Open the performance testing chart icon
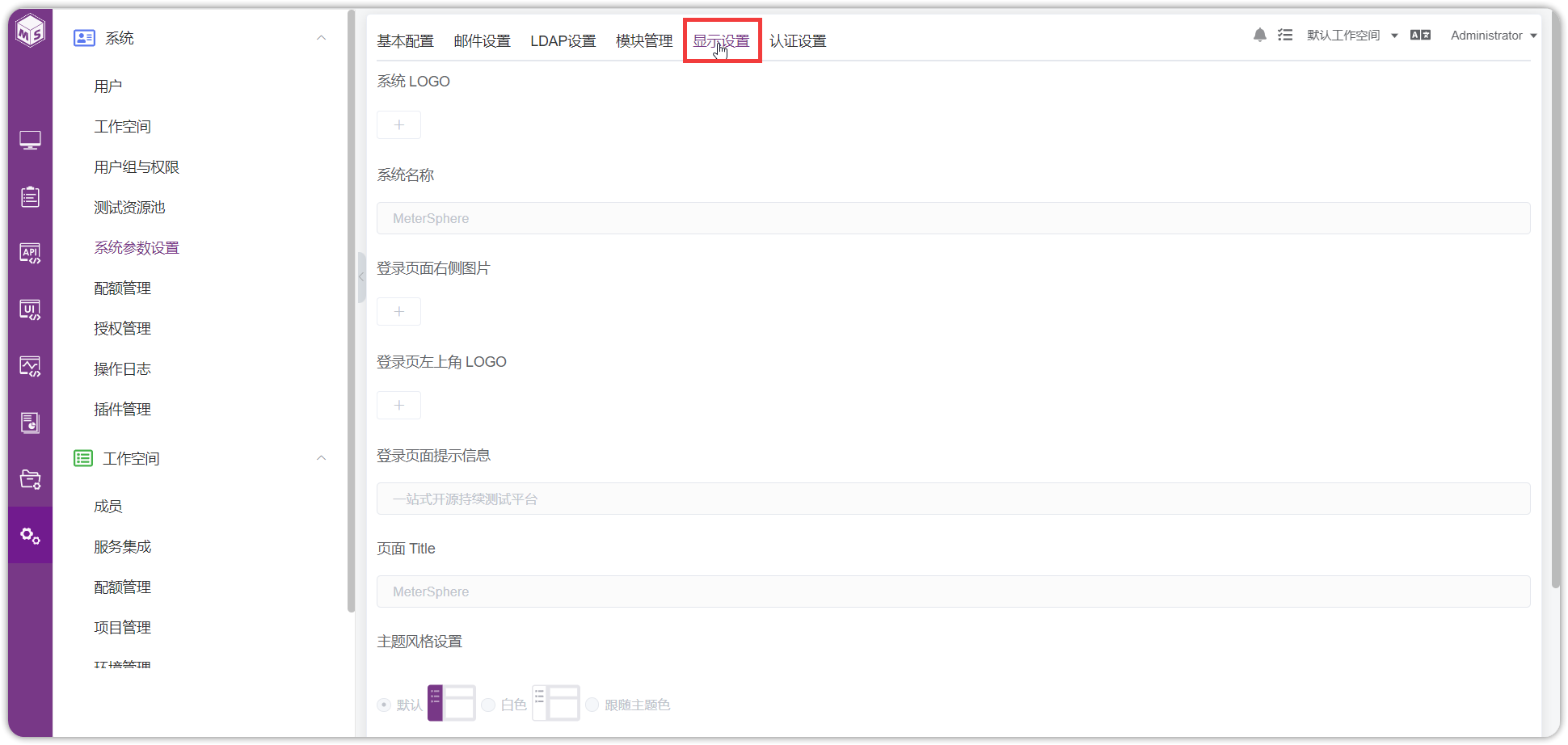This screenshot has height=745, width=1568. (30, 366)
